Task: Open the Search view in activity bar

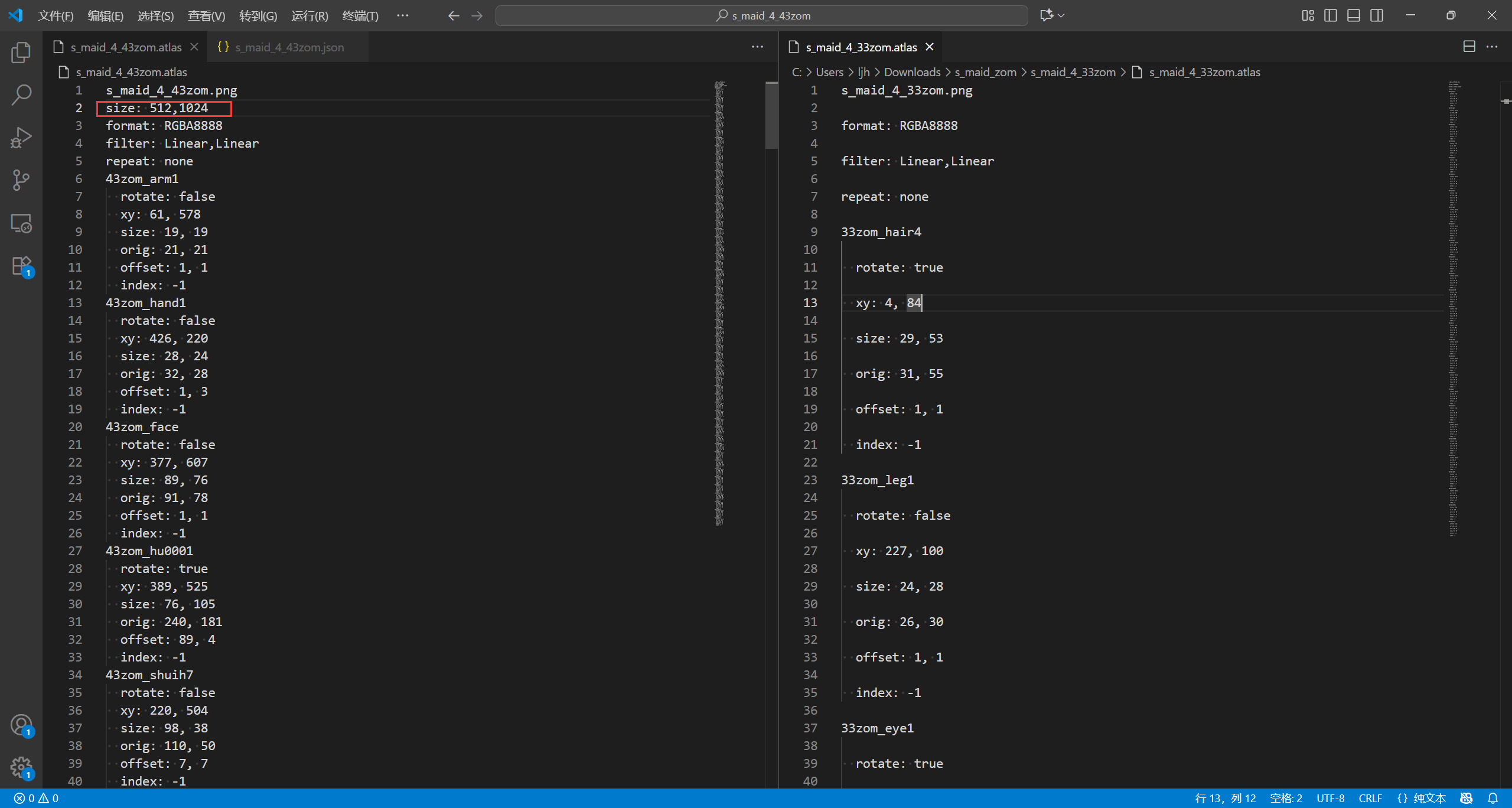Action: pyautogui.click(x=21, y=95)
